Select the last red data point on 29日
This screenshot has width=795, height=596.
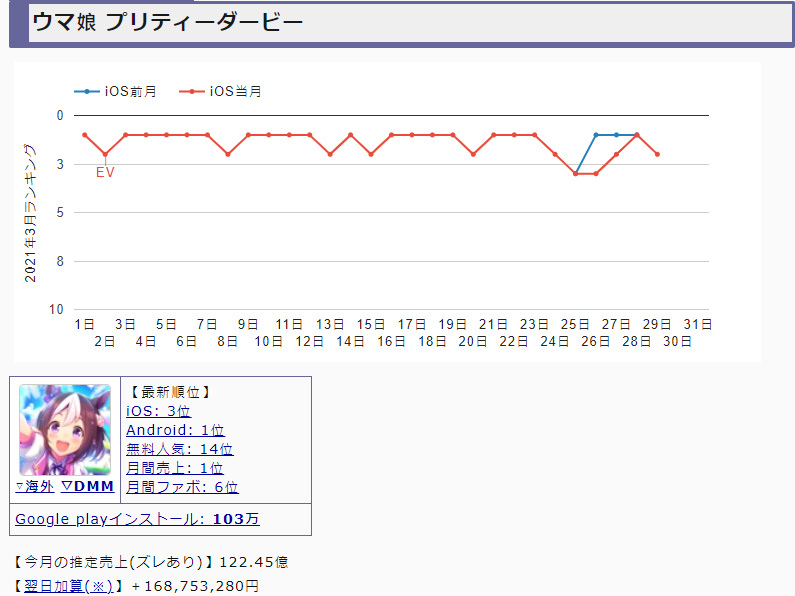[657, 154]
